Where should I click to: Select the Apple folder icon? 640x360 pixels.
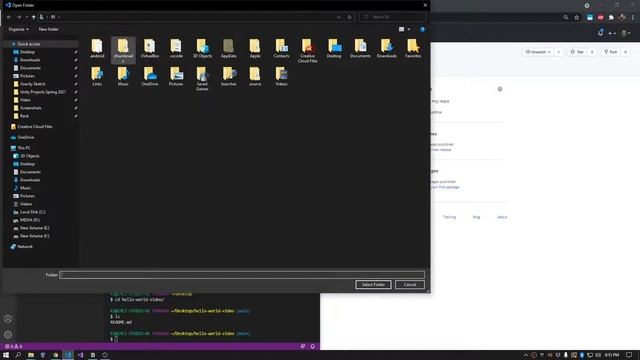(255, 49)
